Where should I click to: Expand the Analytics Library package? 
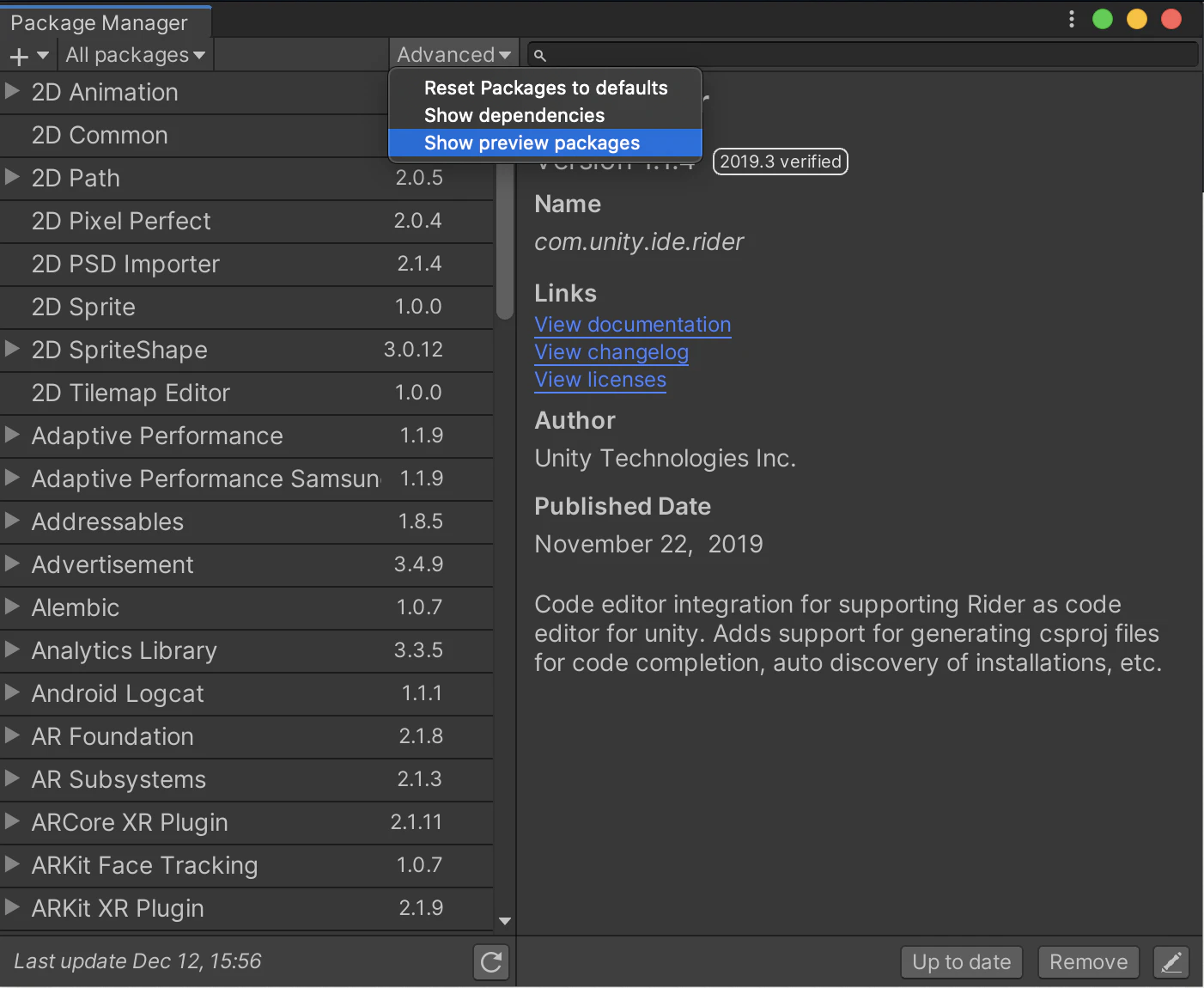(12, 650)
